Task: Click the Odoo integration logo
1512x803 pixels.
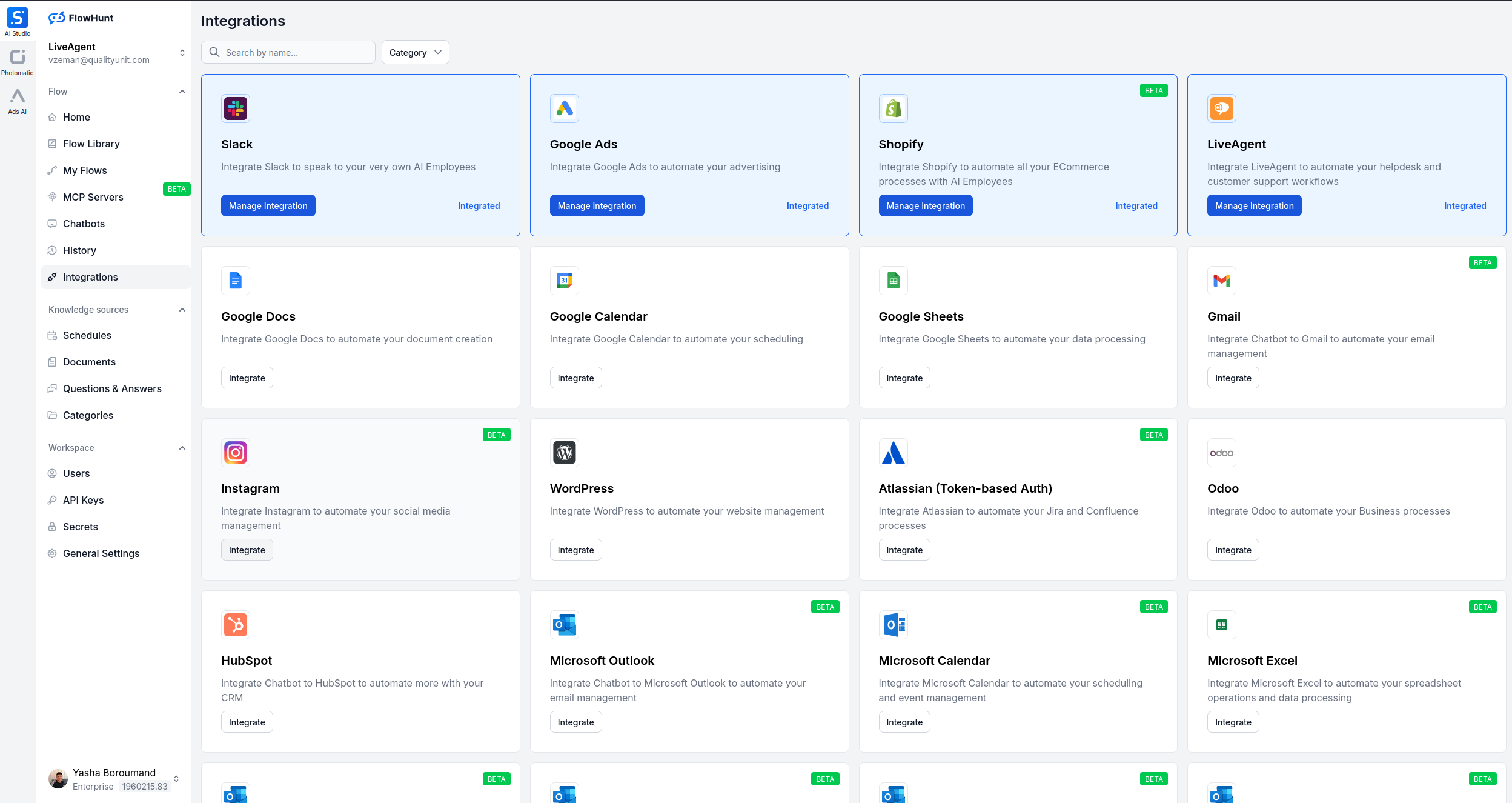Action: pos(1222,453)
